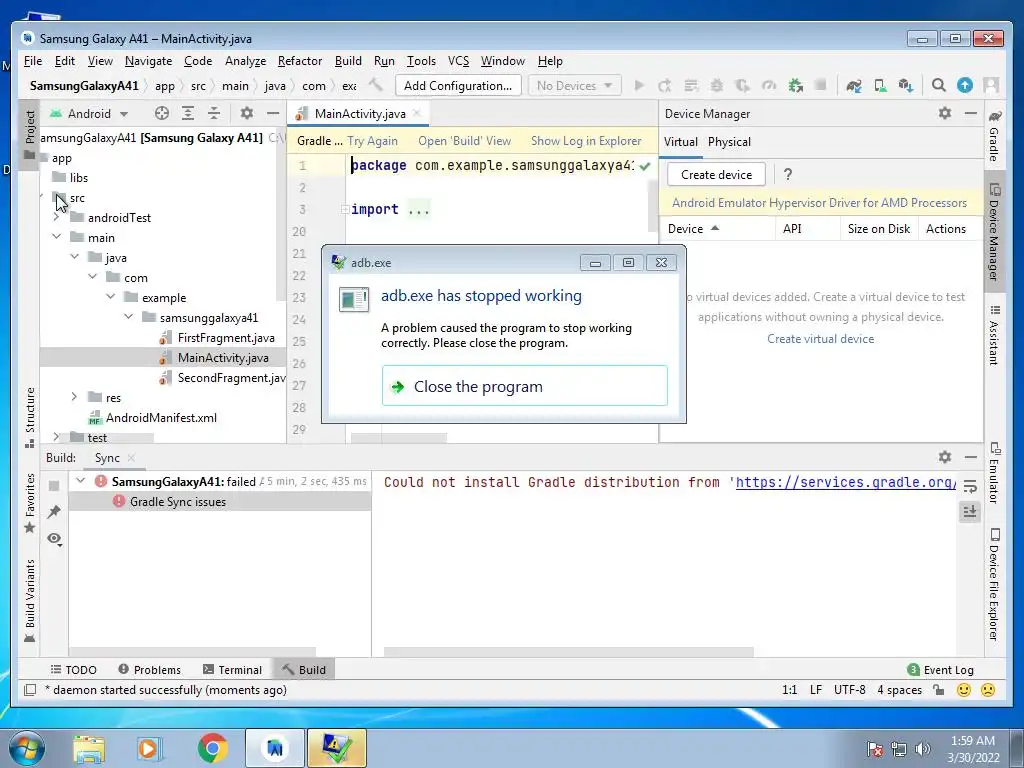Switch to the Physical devices tab
1024x768 pixels.
pyautogui.click(x=729, y=142)
